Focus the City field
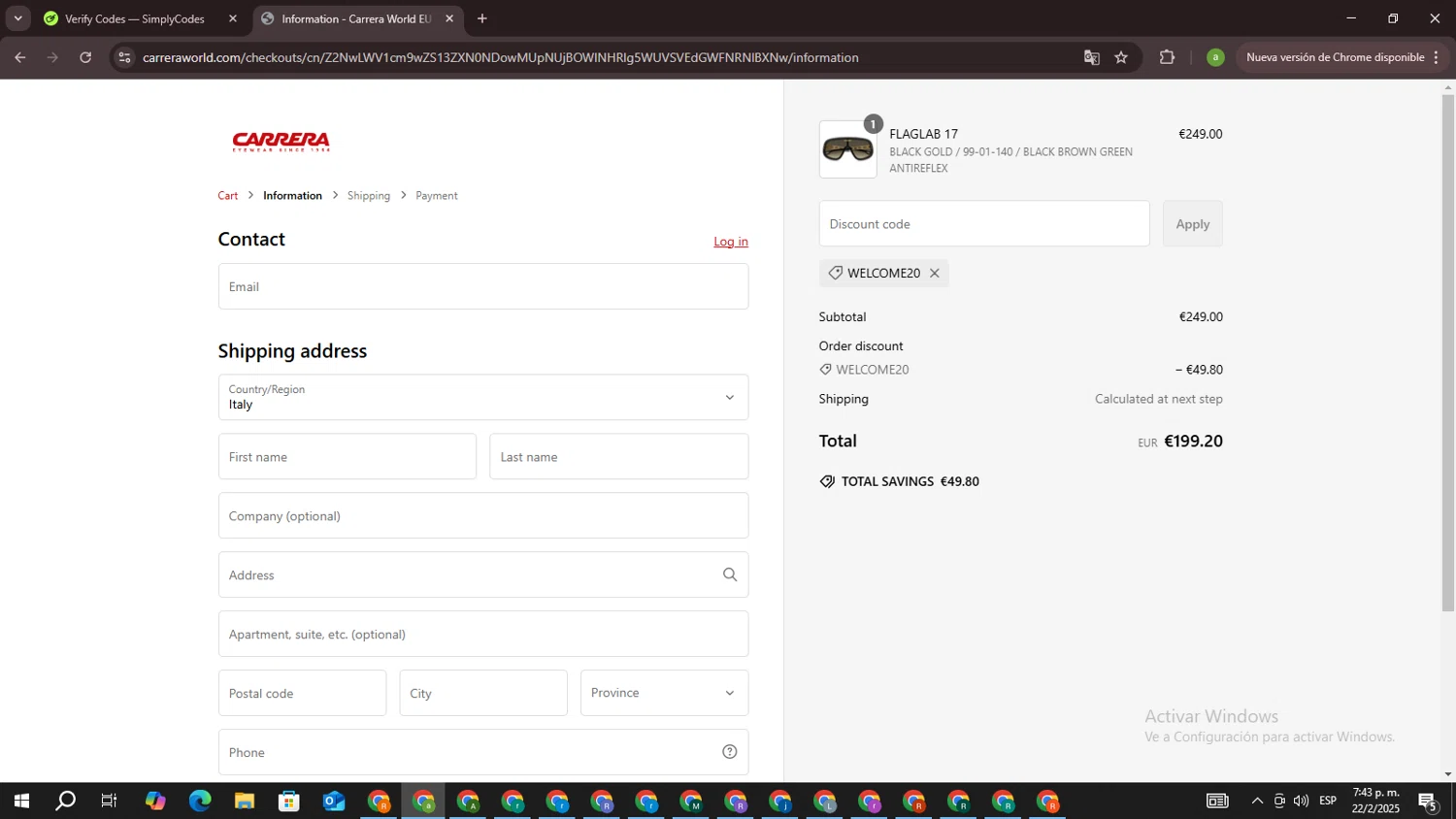Screen dimensions: 1456x819 tap(483, 693)
